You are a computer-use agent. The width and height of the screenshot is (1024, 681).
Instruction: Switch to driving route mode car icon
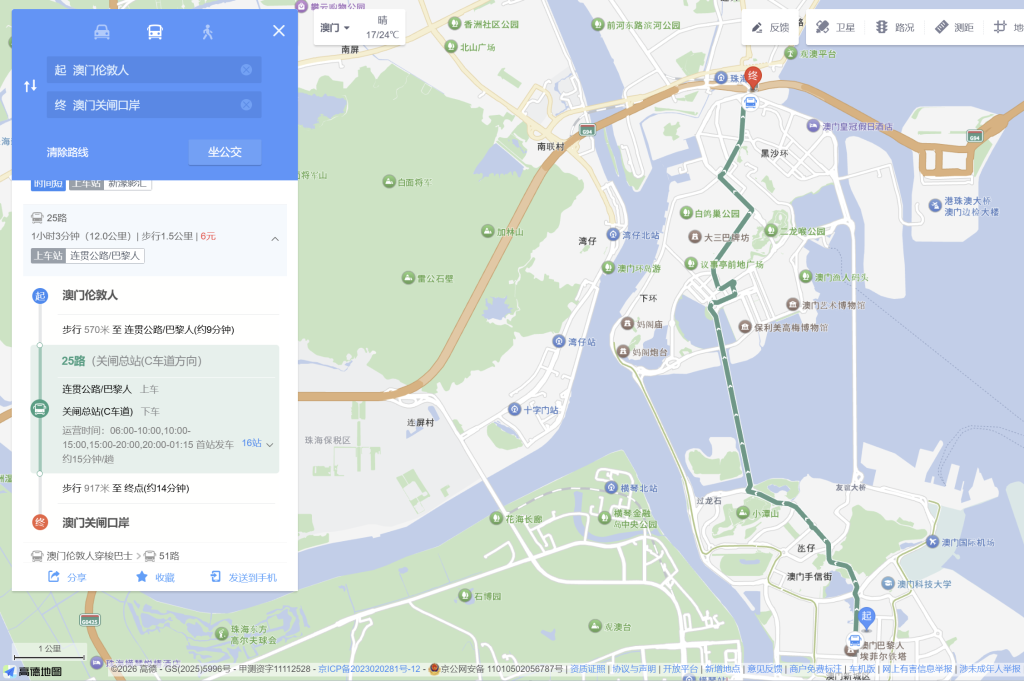102,31
